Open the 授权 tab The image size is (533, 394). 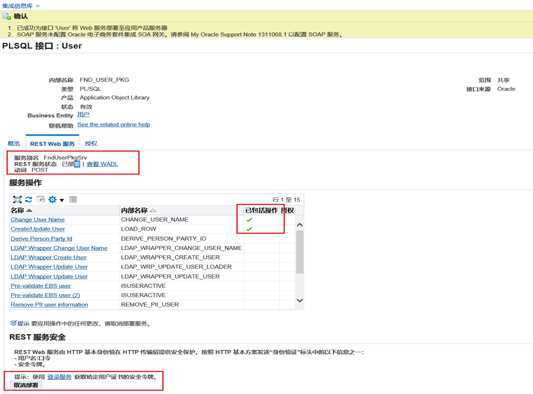coord(91,143)
